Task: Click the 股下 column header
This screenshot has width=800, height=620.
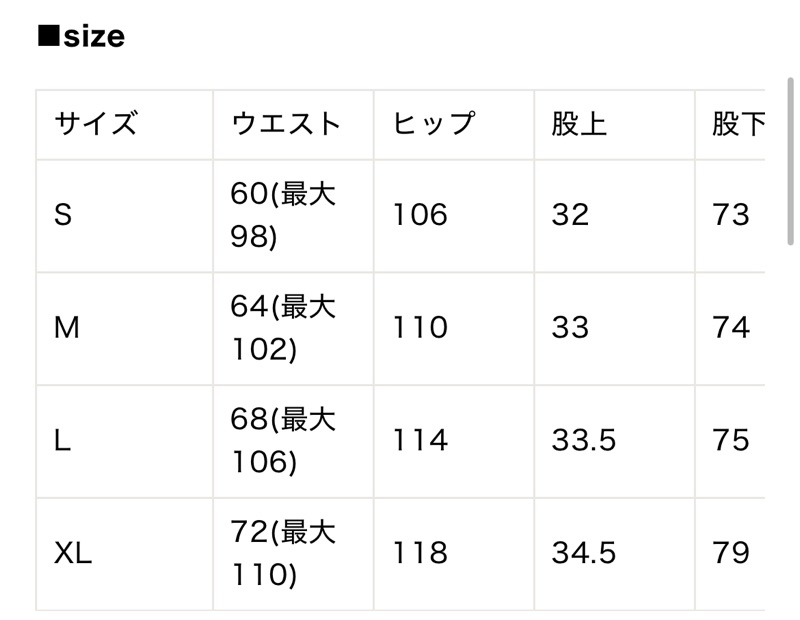Action: [738, 124]
